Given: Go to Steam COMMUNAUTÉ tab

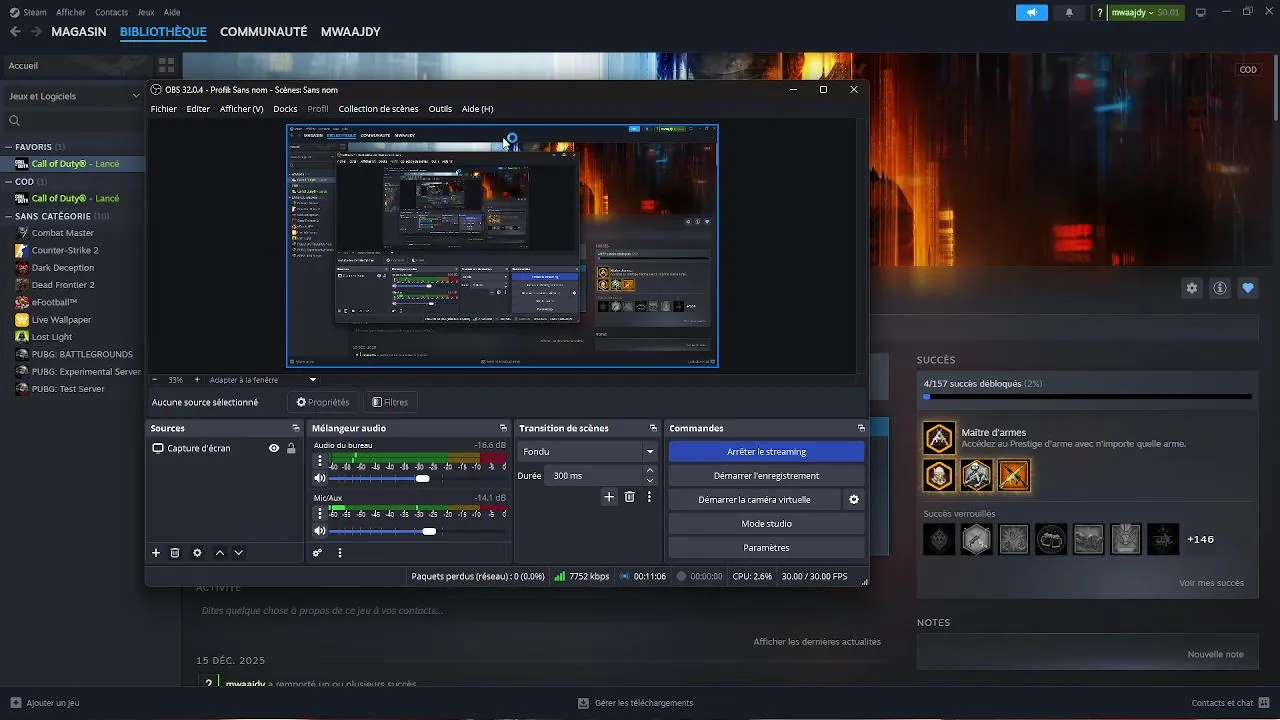Looking at the screenshot, I should click(263, 32).
